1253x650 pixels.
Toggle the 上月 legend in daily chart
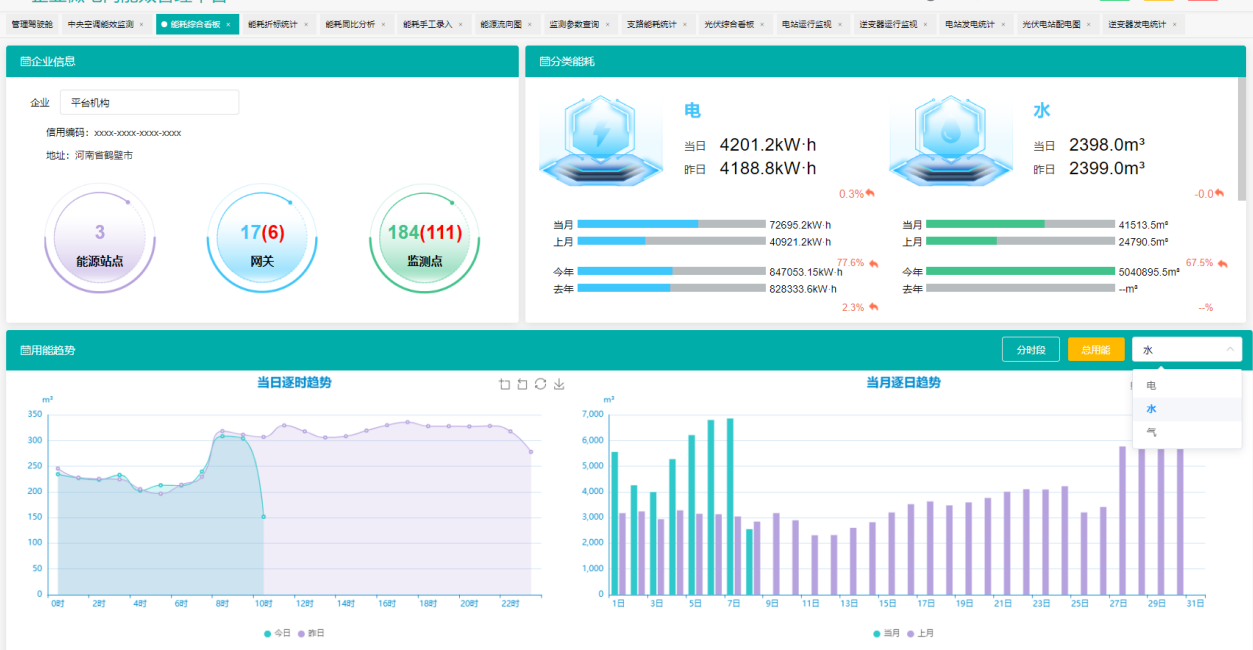coord(921,633)
